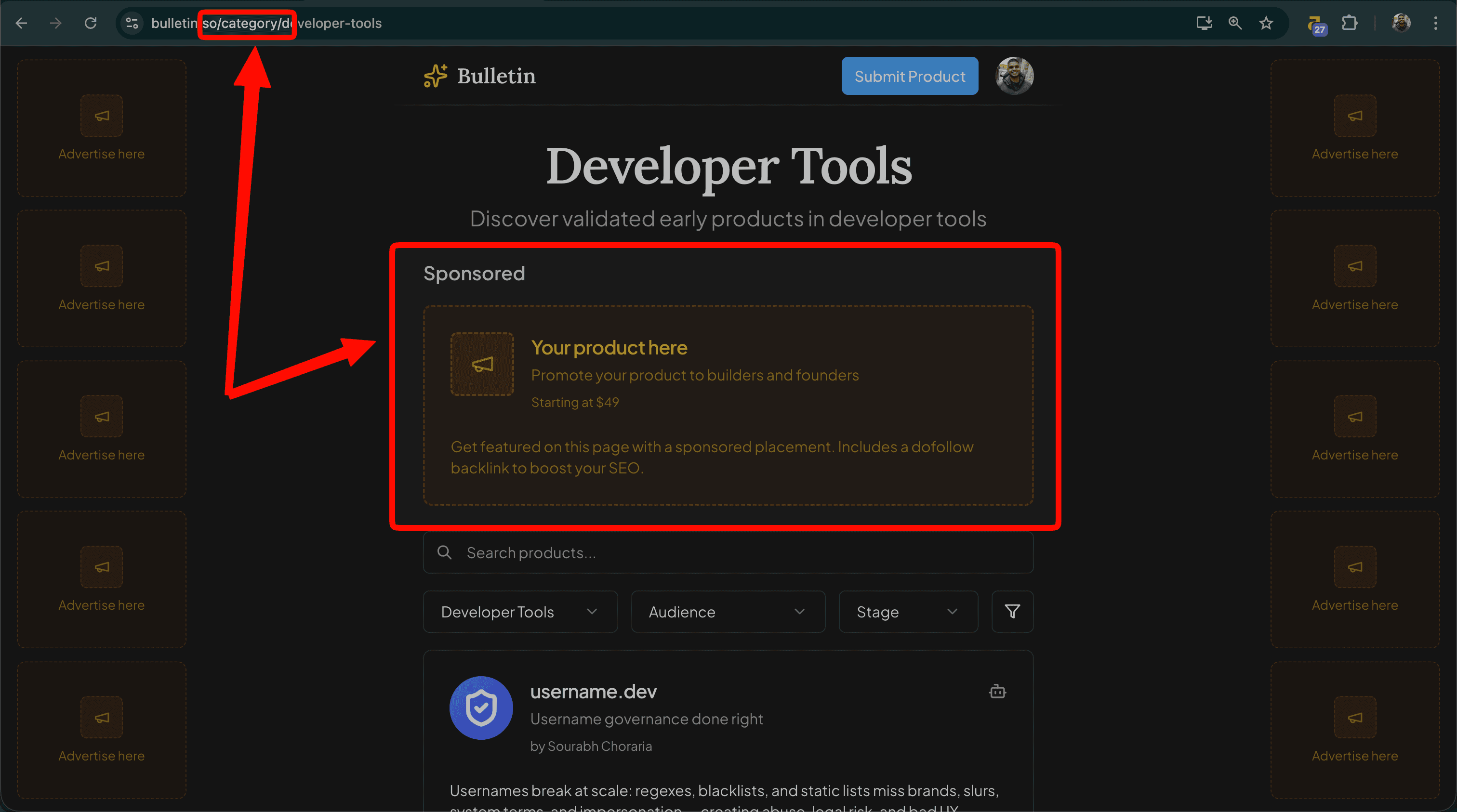The width and height of the screenshot is (1457, 812).
Task: Open the user avatar menu next to Submit Product
Action: point(1014,76)
